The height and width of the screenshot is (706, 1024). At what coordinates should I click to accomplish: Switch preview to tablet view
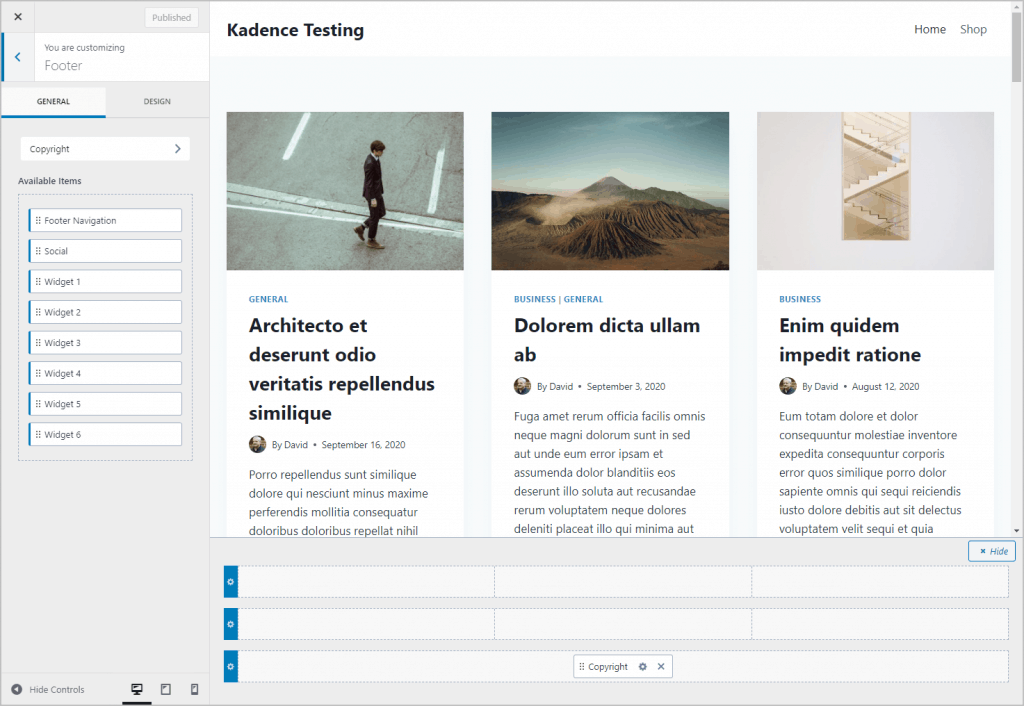(x=166, y=689)
